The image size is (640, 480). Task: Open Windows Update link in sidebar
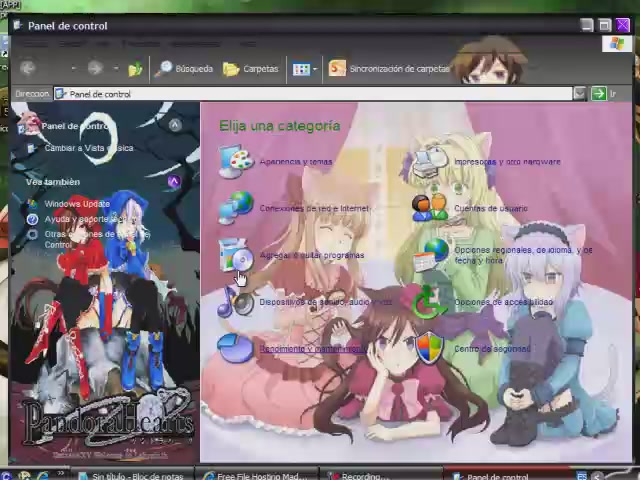pos(77,203)
